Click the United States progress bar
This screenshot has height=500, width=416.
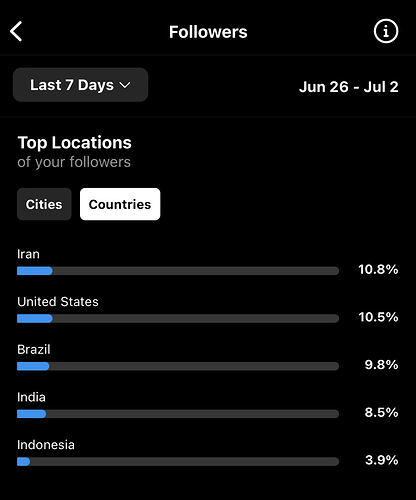178,318
